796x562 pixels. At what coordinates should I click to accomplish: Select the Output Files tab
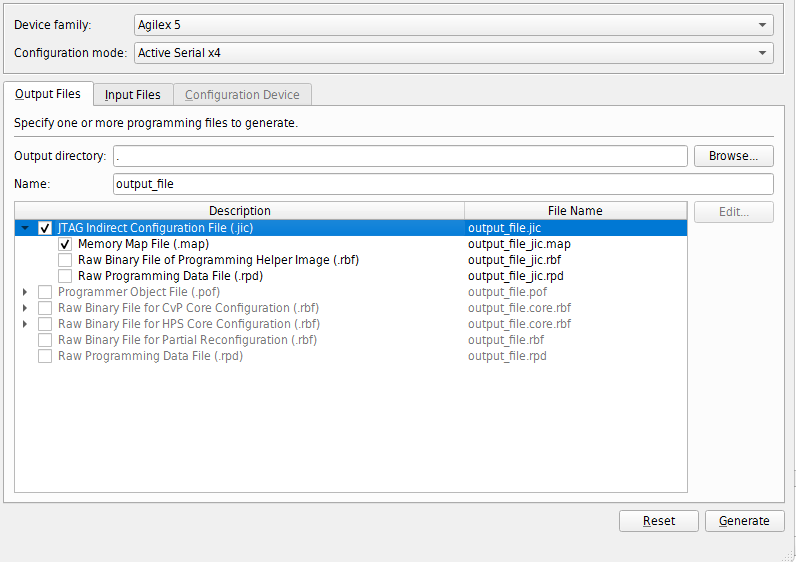tap(48, 95)
